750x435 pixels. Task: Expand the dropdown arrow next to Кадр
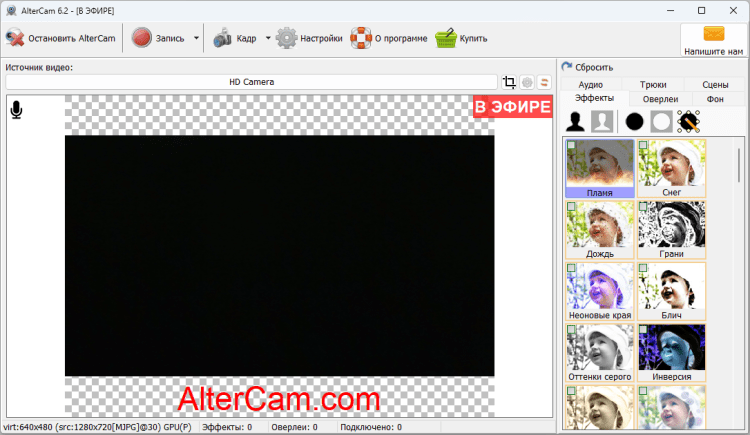[268, 38]
